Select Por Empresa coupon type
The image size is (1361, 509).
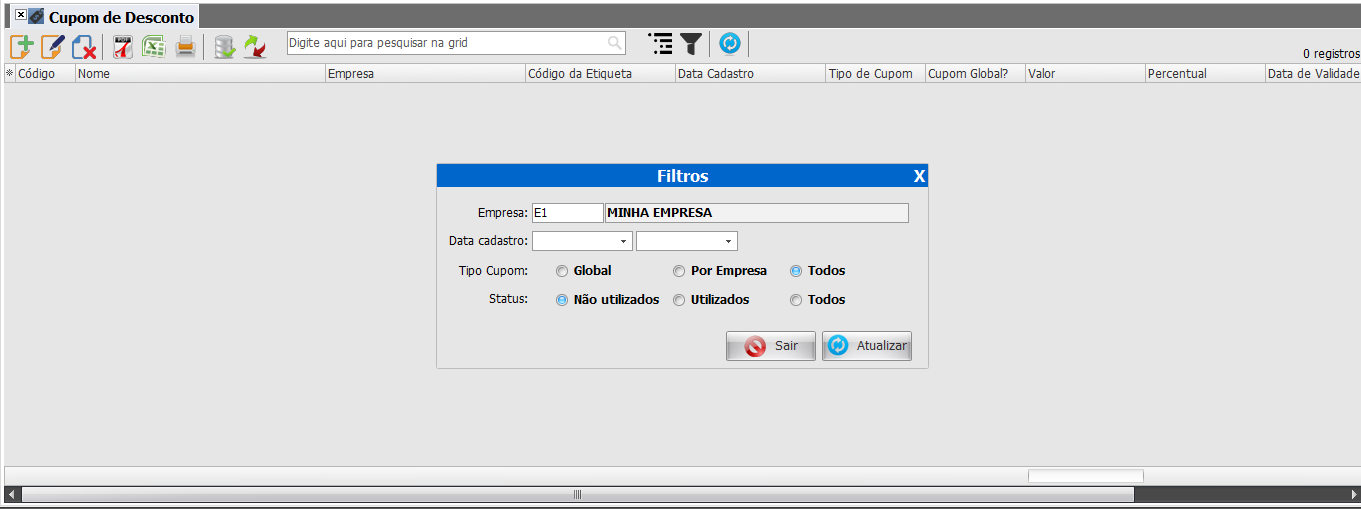coord(679,271)
